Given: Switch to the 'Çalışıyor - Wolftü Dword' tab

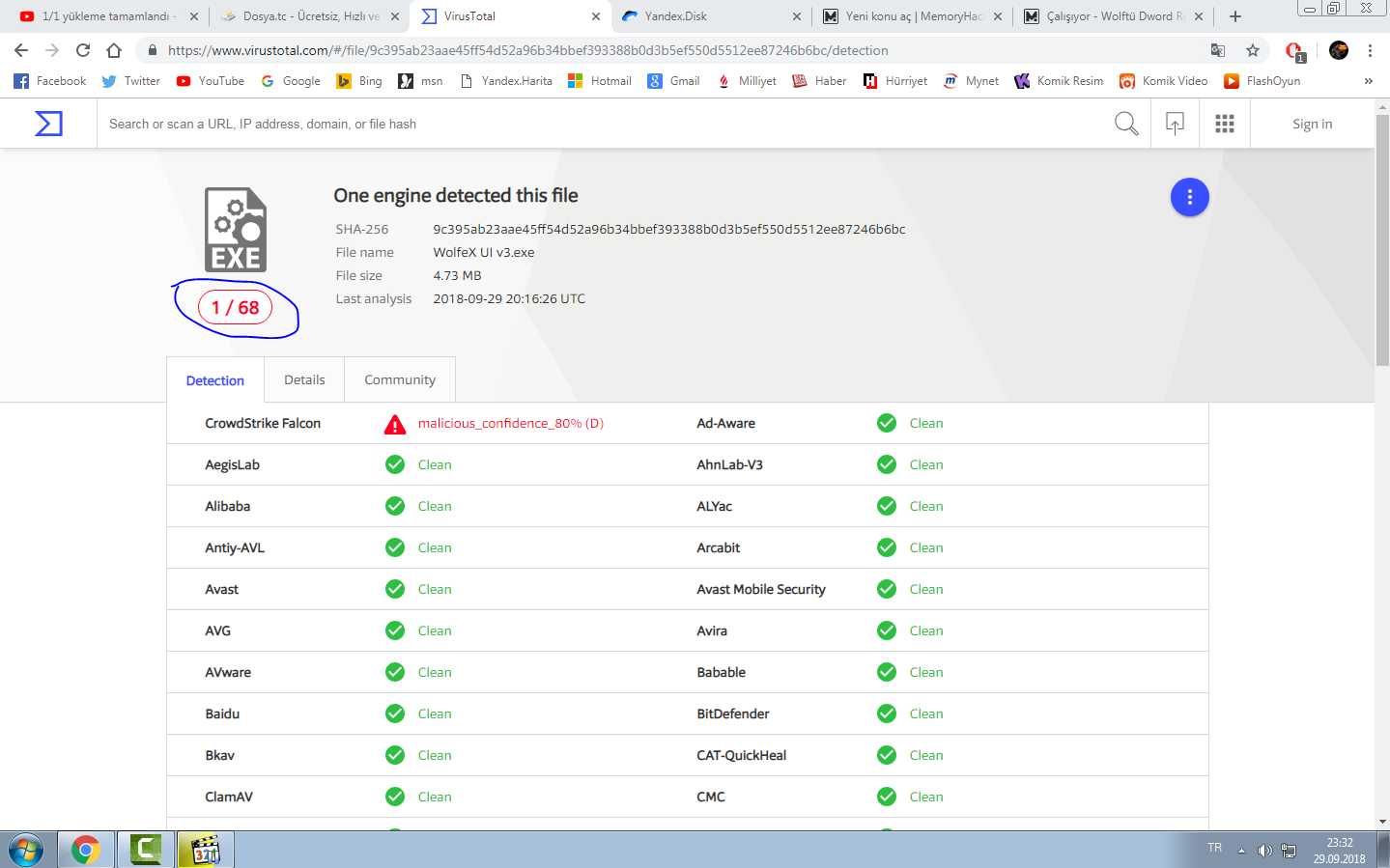Looking at the screenshot, I should coord(1115,16).
